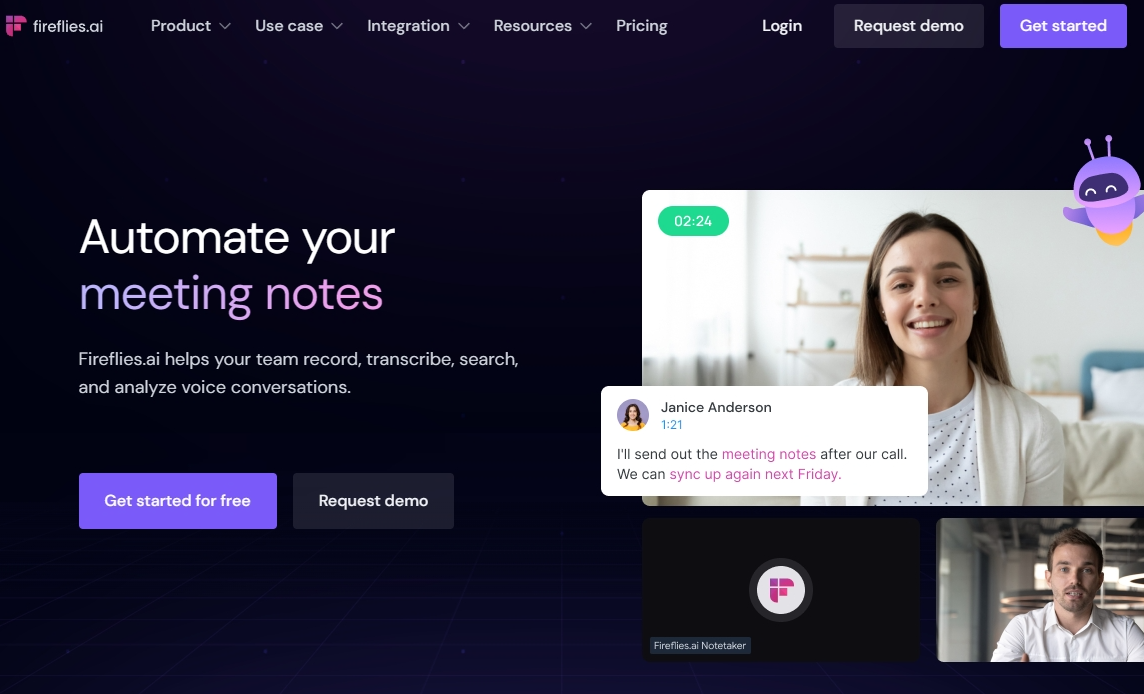Click the Get started button in the header
Screen dimensions: 1144x694
pos(1063,26)
